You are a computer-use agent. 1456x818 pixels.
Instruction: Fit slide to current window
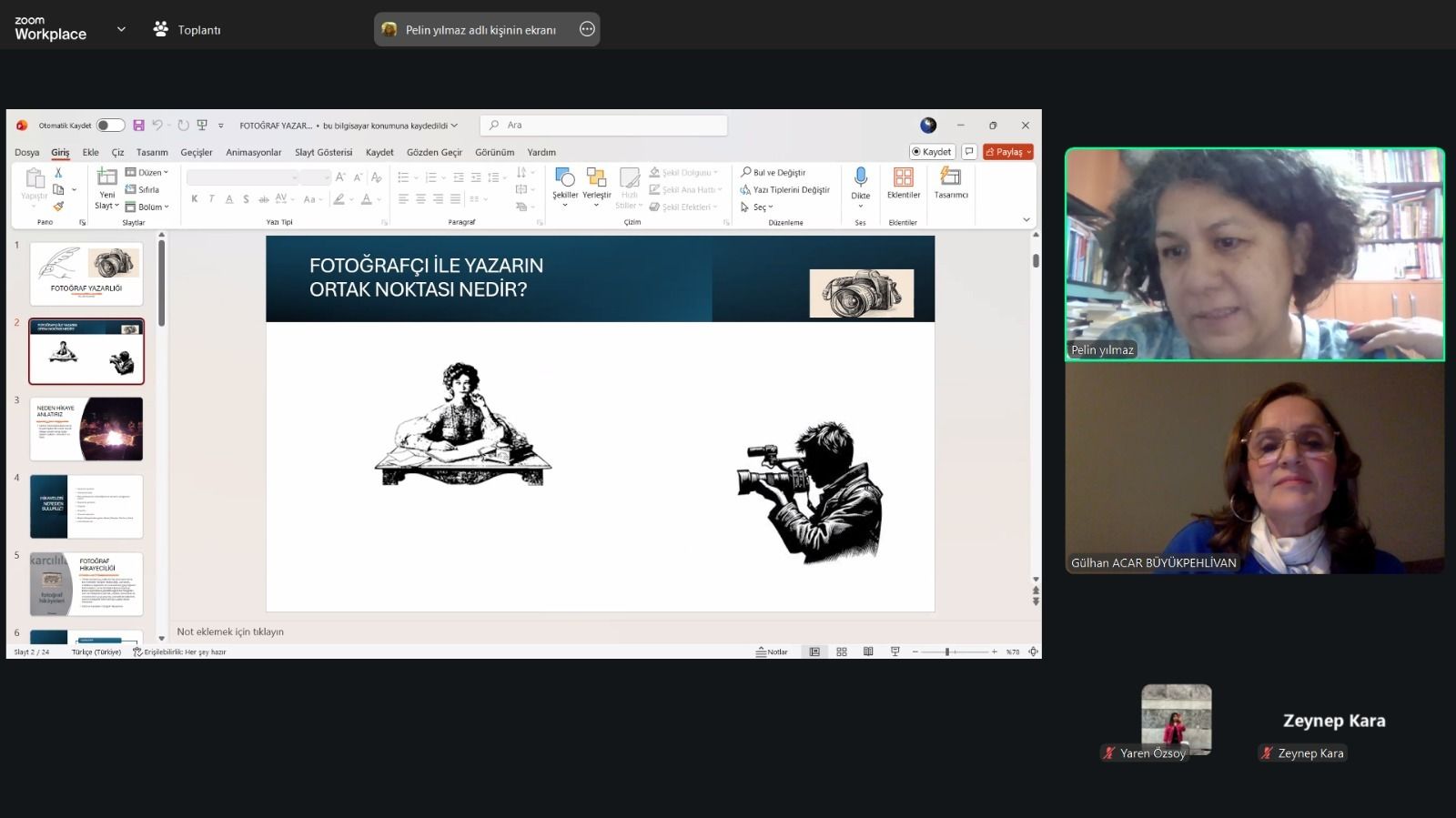(x=1033, y=651)
